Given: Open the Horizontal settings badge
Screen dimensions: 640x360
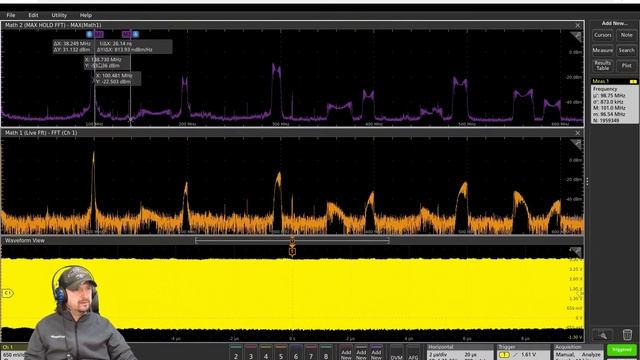Looking at the screenshot, I should 460,352.
